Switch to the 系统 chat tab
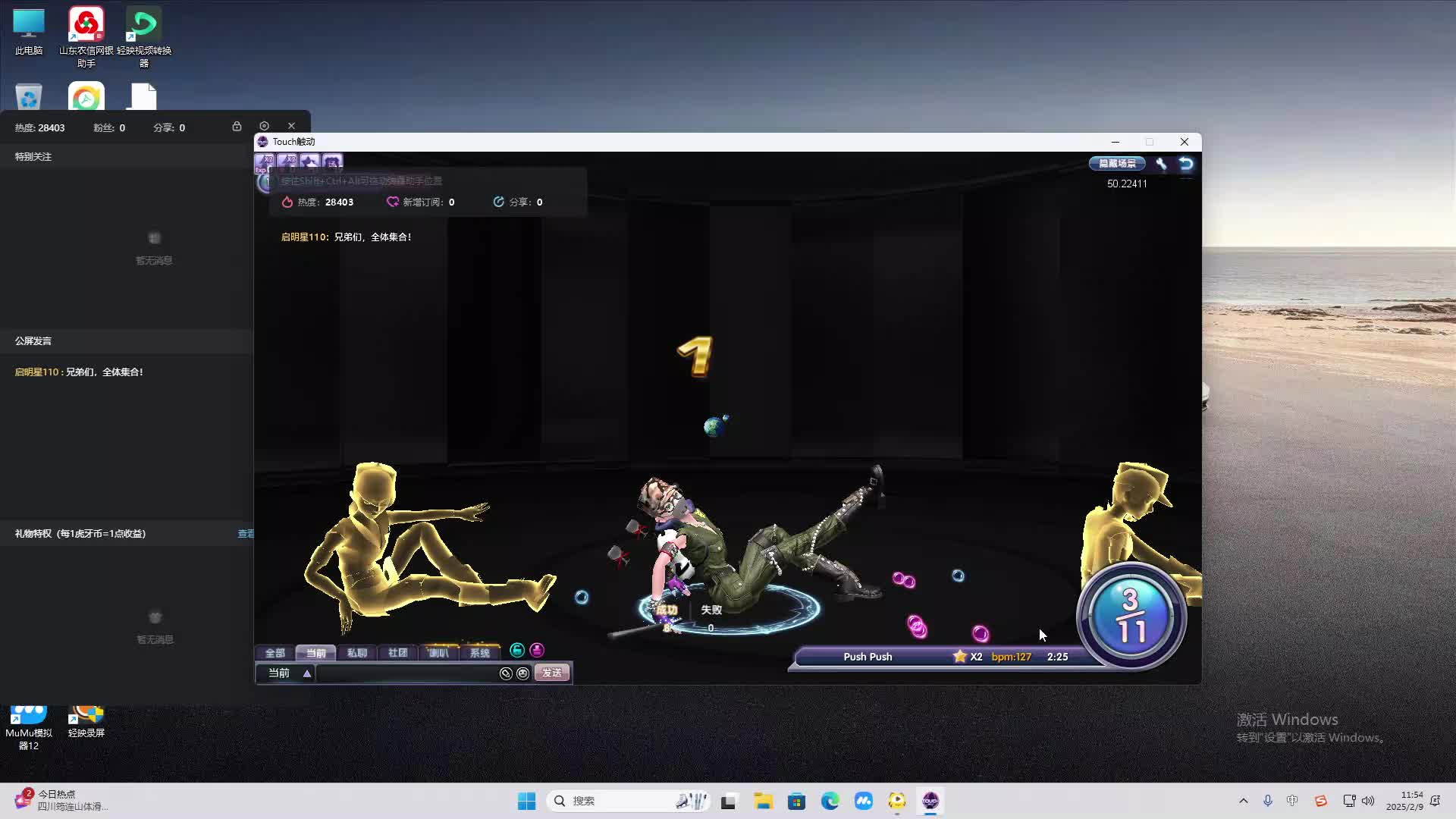Image resolution: width=1456 pixels, height=819 pixels. point(479,653)
